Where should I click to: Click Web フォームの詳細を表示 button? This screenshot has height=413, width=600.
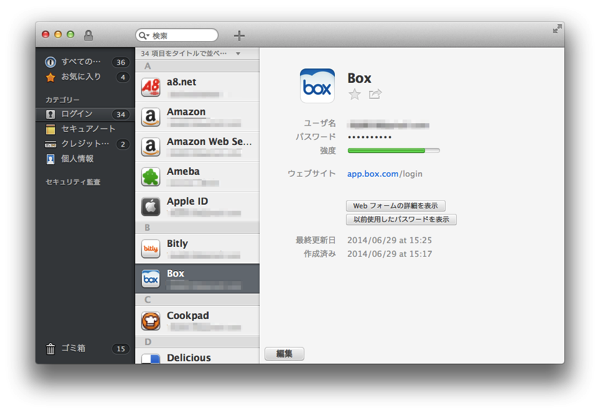pos(396,206)
